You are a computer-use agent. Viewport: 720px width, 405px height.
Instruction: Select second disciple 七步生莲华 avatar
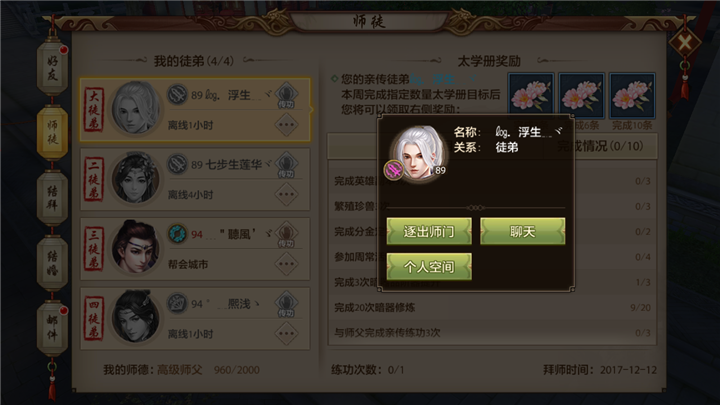[x=135, y=179]
